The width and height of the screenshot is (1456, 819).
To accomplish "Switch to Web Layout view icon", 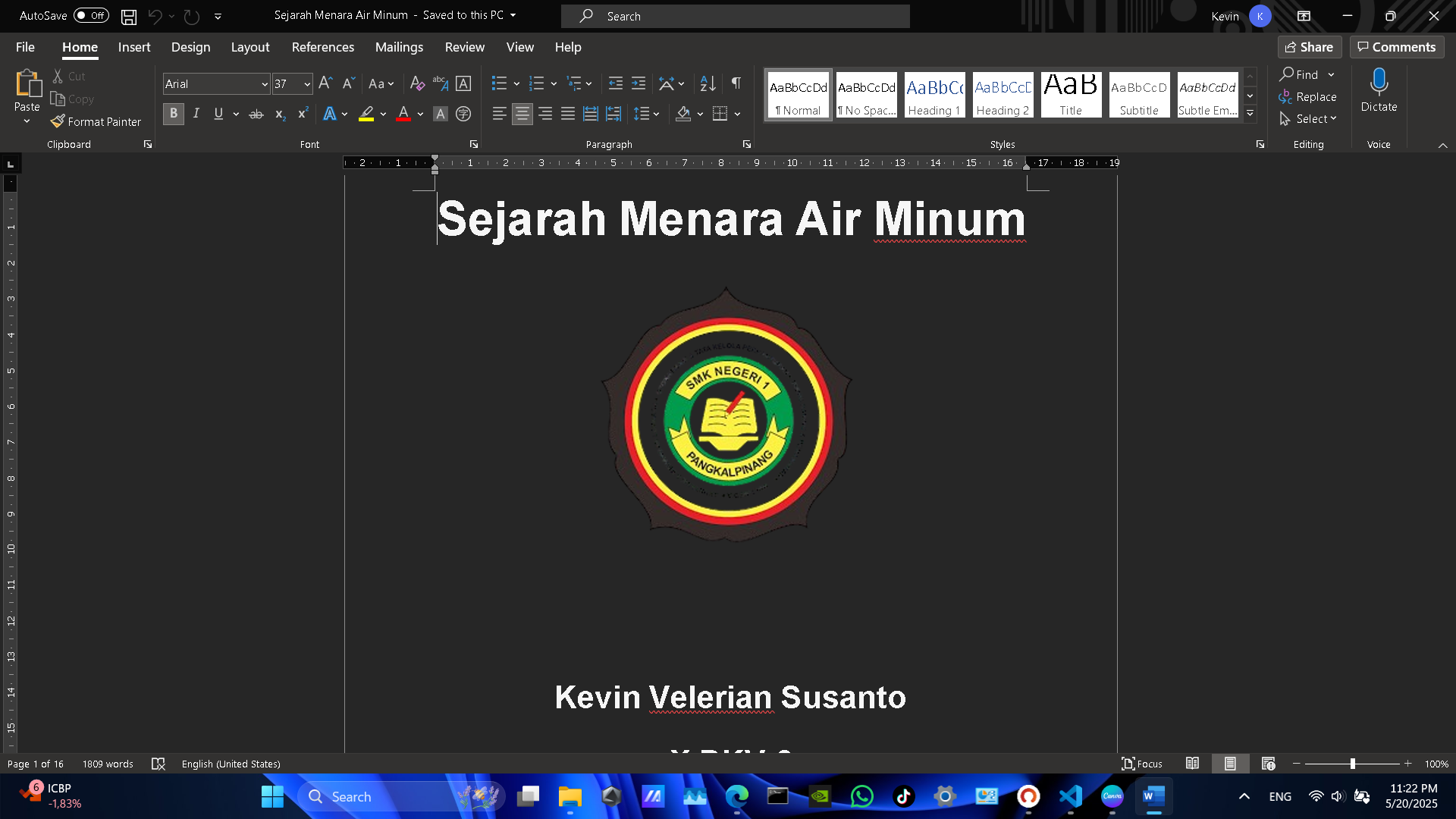I will point(1268,764).
